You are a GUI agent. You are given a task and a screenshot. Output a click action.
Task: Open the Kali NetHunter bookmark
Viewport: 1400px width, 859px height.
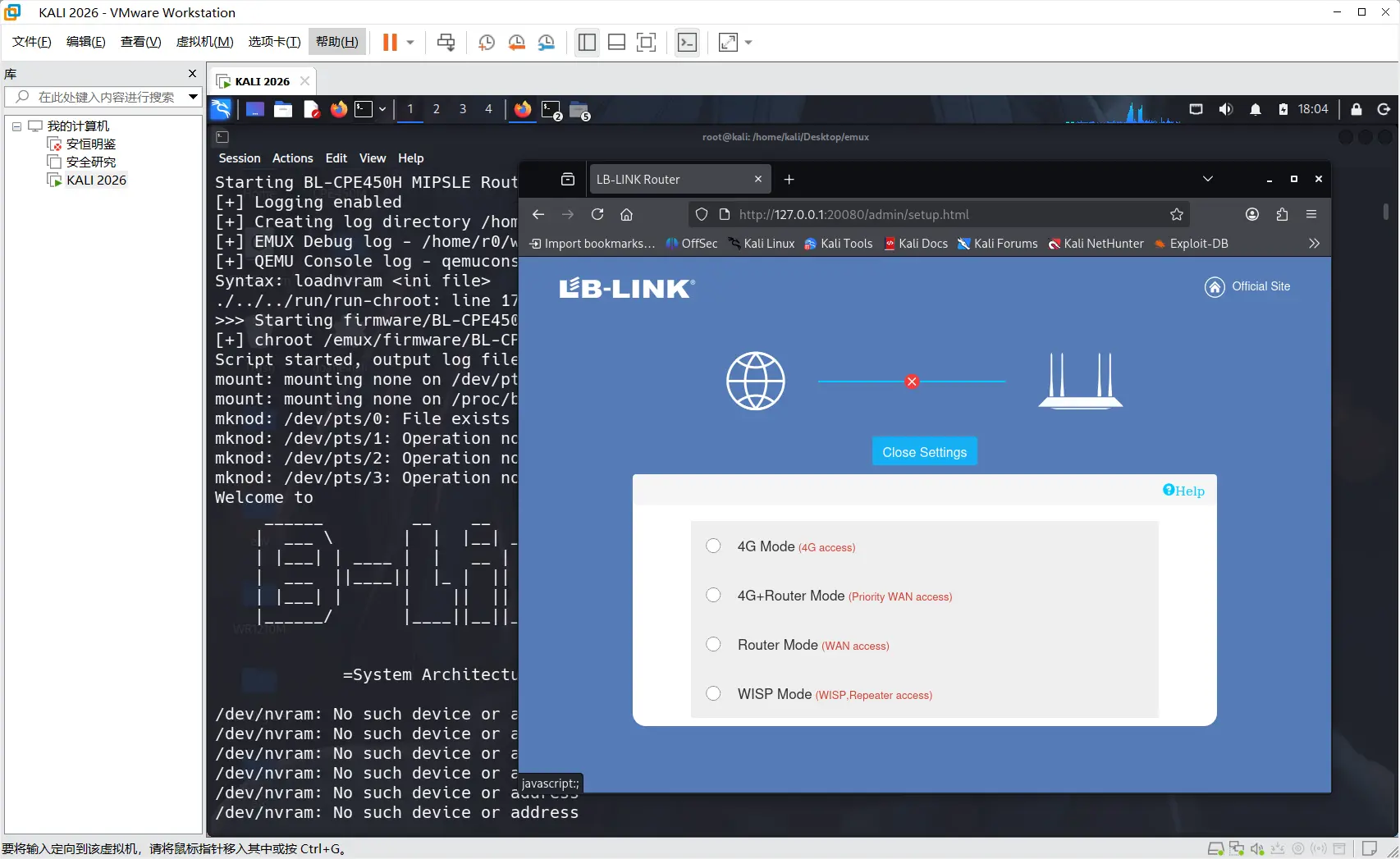pos(1096,244)
